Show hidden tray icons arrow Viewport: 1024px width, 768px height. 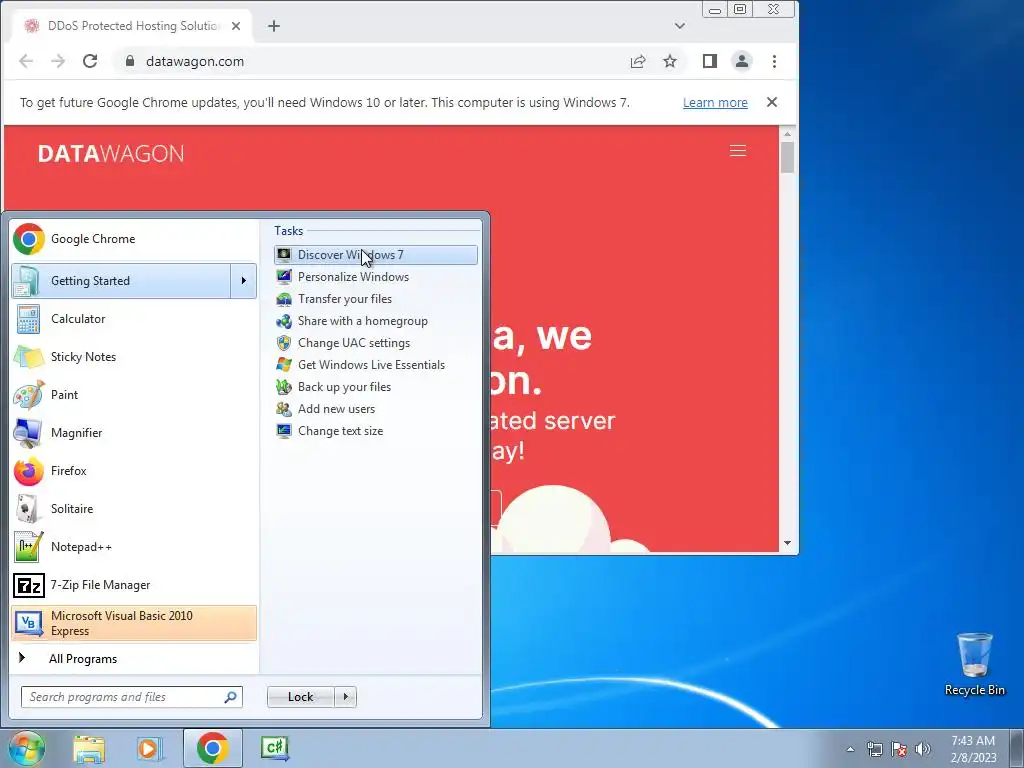coord(850,749)
